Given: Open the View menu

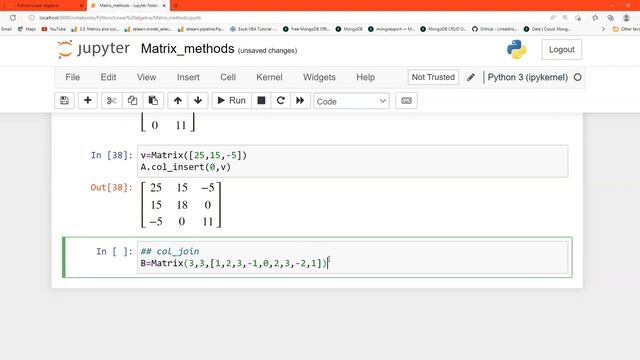Looking at the screenshot, I should pyautogui.click(x=147, y=77).
